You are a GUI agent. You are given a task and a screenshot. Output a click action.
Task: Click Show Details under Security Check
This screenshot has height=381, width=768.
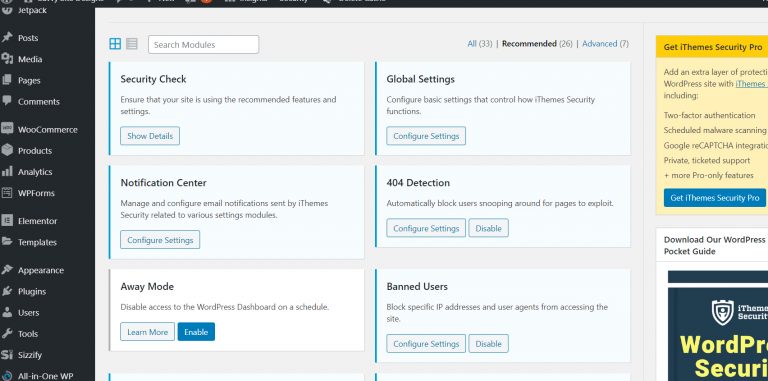click(150, 136)
